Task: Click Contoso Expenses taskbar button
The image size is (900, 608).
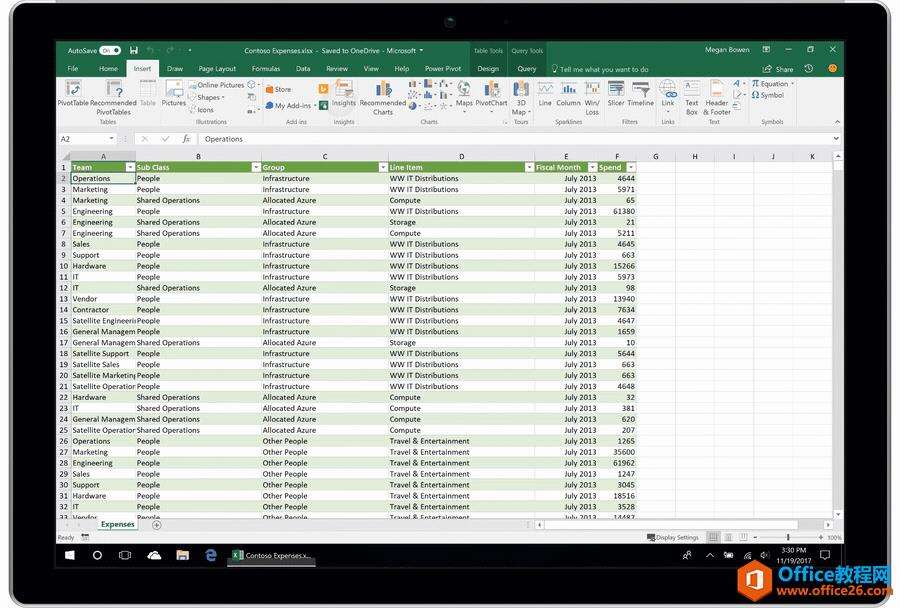Action: (x=271, y=555)
